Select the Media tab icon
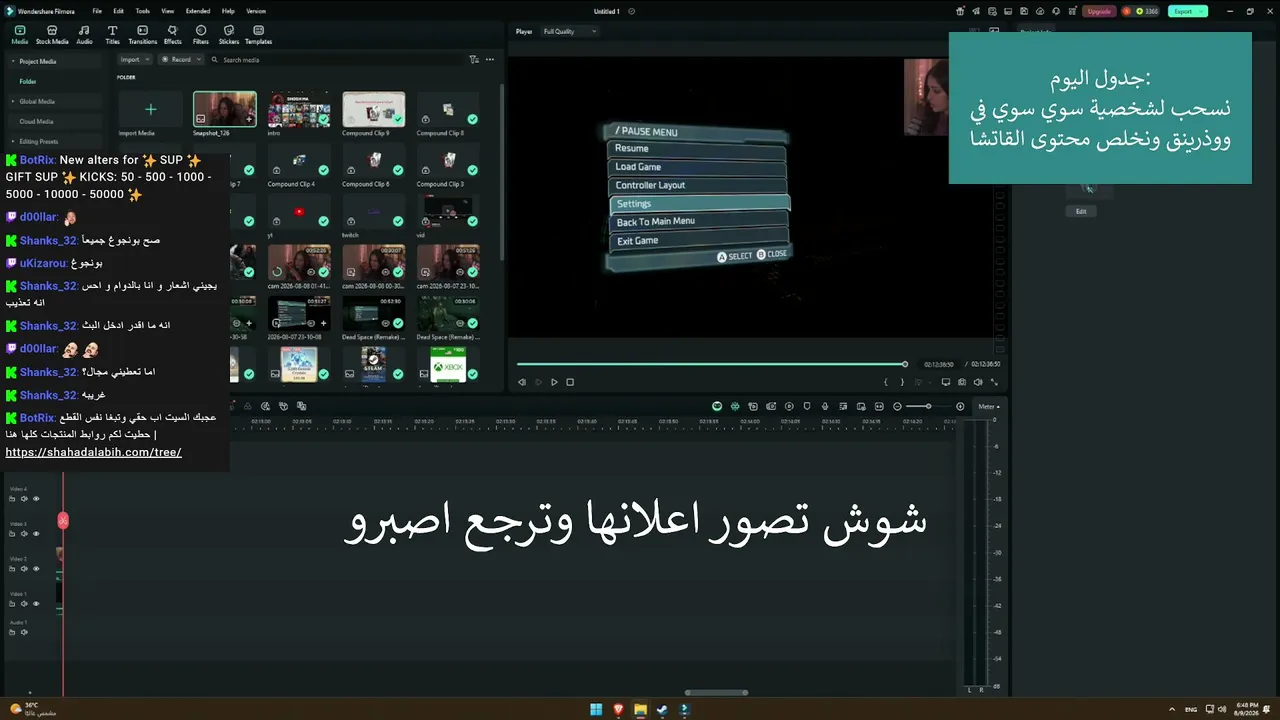Screen dimensions: 1280x720 coord(19,35)
